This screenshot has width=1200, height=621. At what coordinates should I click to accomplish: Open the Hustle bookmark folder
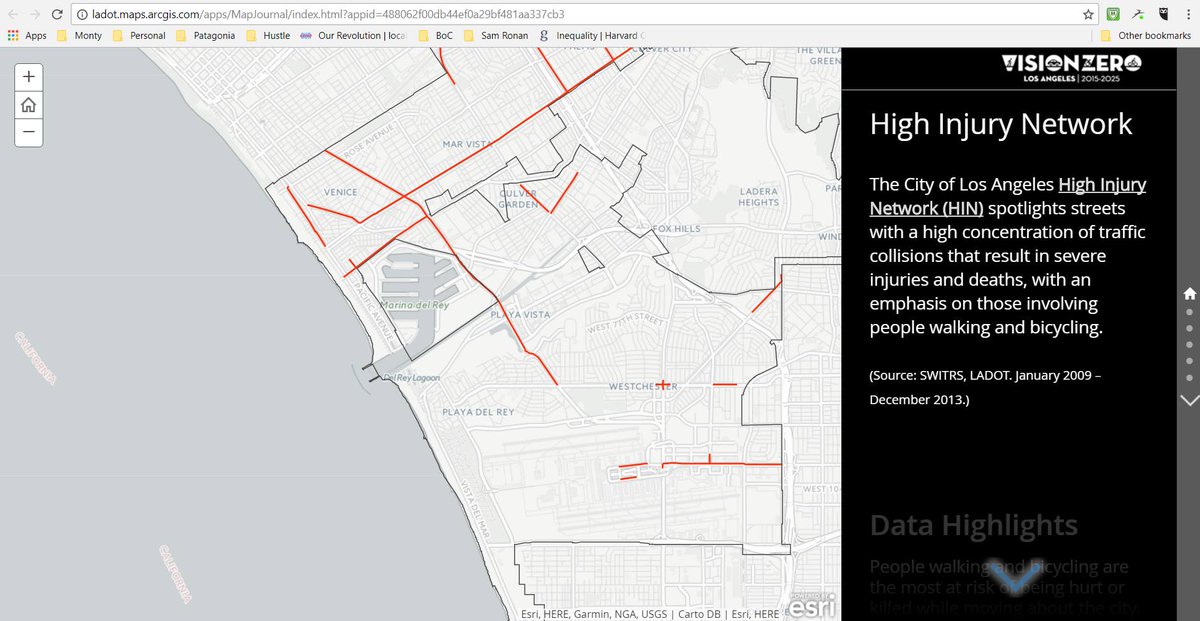(267, 36)
